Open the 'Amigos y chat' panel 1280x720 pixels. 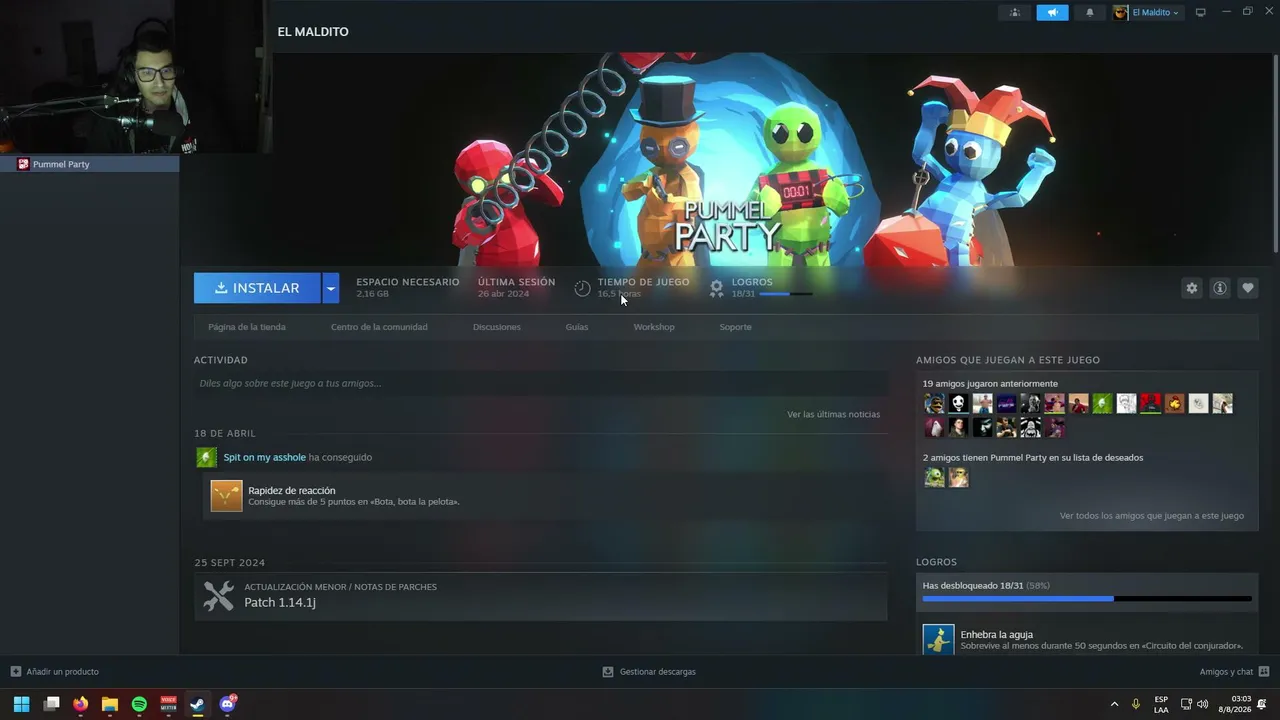pos(1234,672)
